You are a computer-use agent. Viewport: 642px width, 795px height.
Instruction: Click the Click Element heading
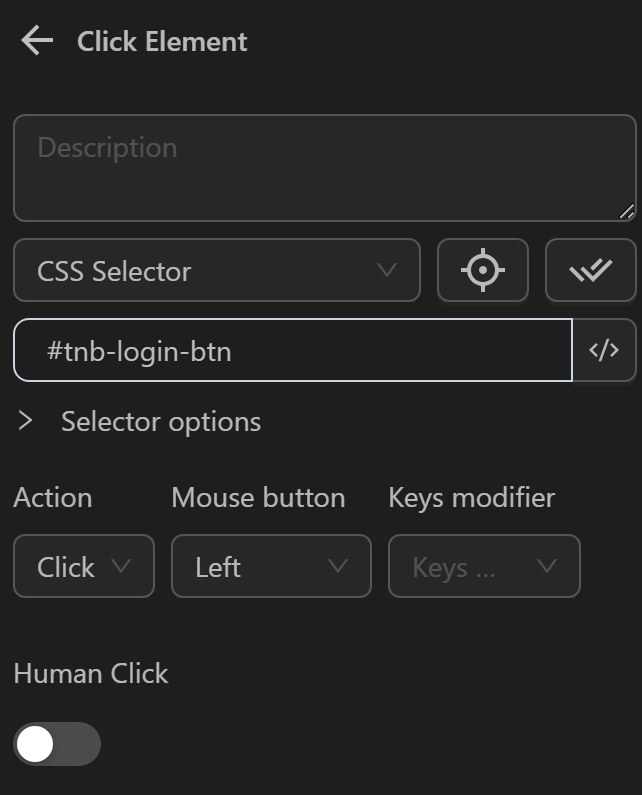(x=162, y=41)
